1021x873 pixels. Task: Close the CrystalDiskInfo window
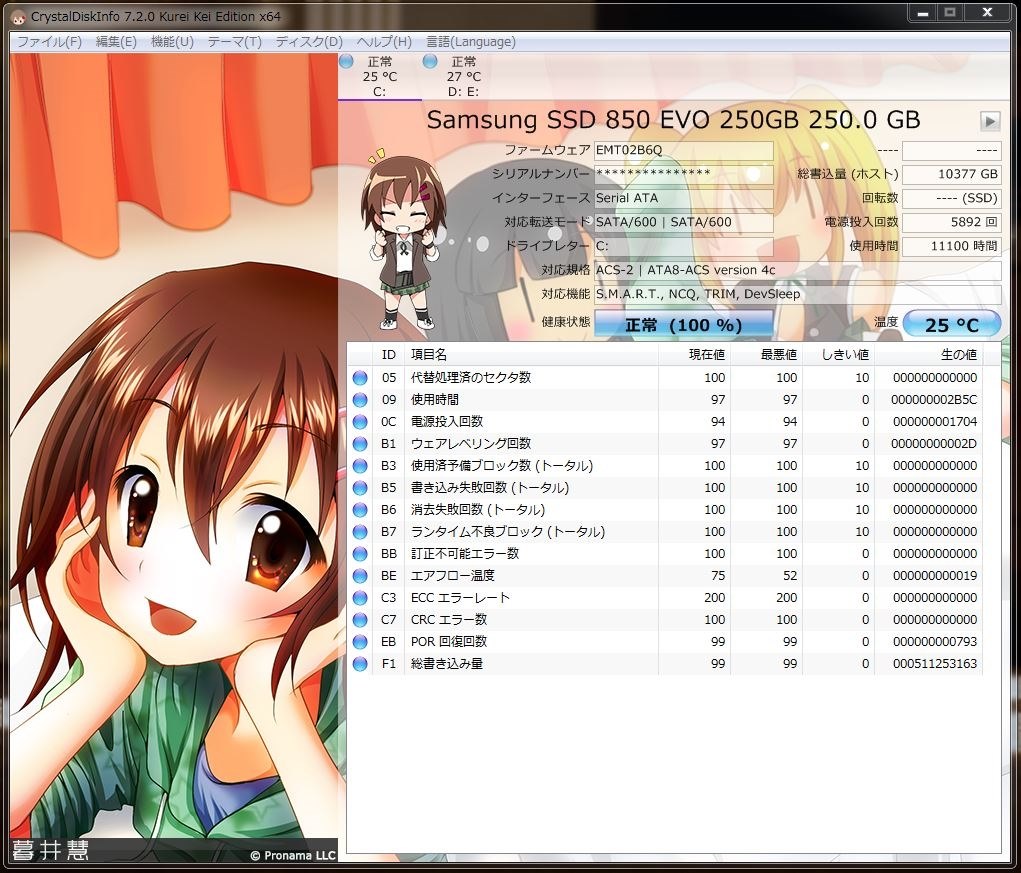[987, 12]
